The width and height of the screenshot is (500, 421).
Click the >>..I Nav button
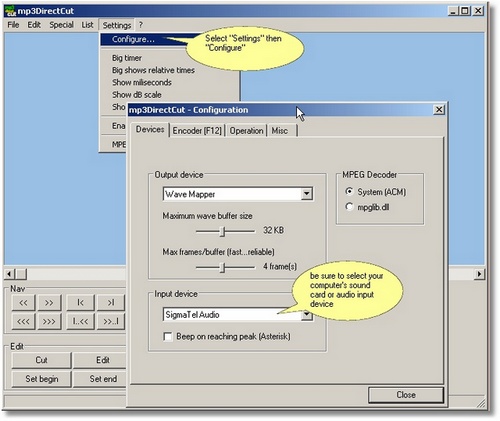point(111,322)
